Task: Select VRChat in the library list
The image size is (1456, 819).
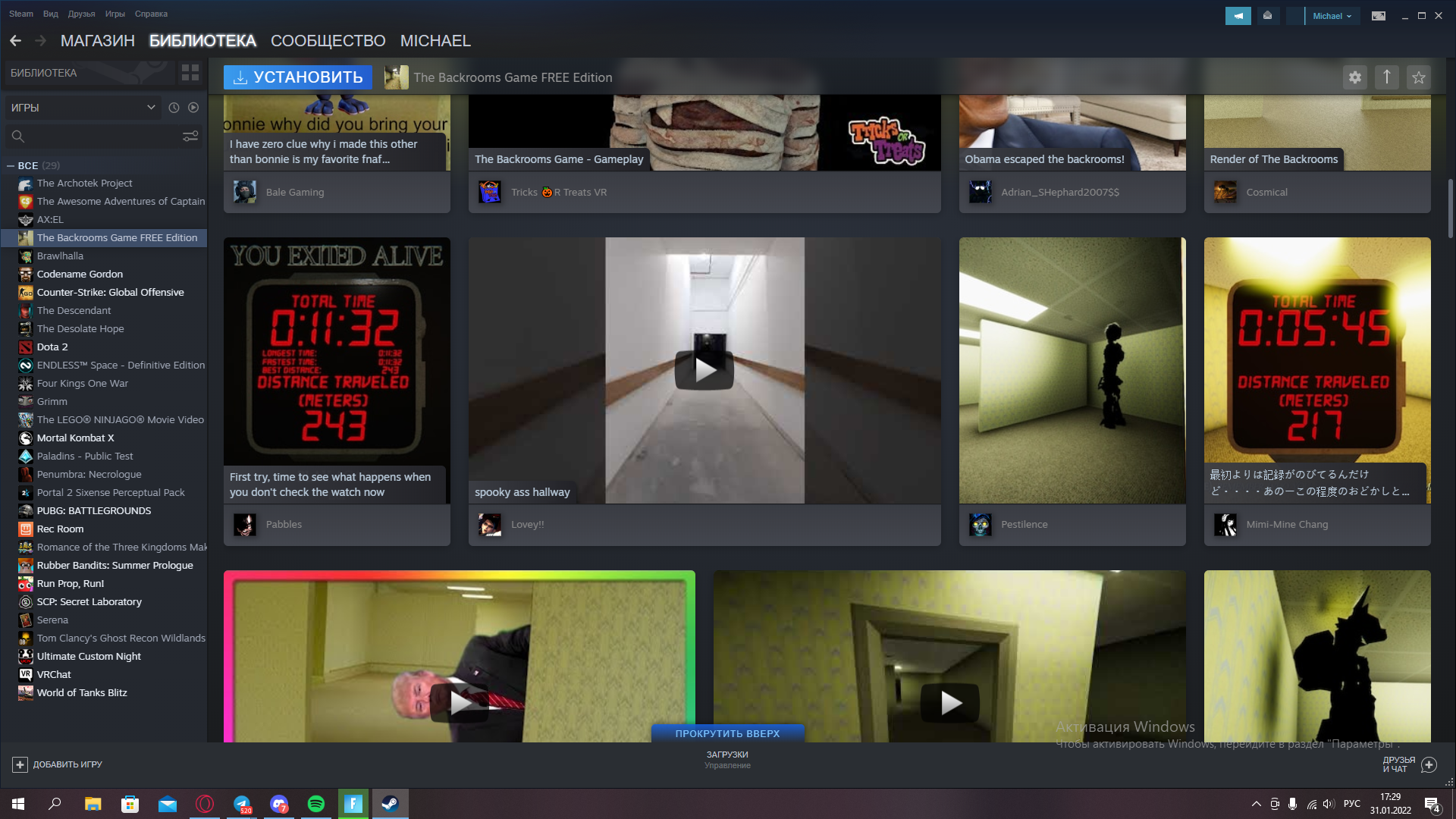Action: 54,675
